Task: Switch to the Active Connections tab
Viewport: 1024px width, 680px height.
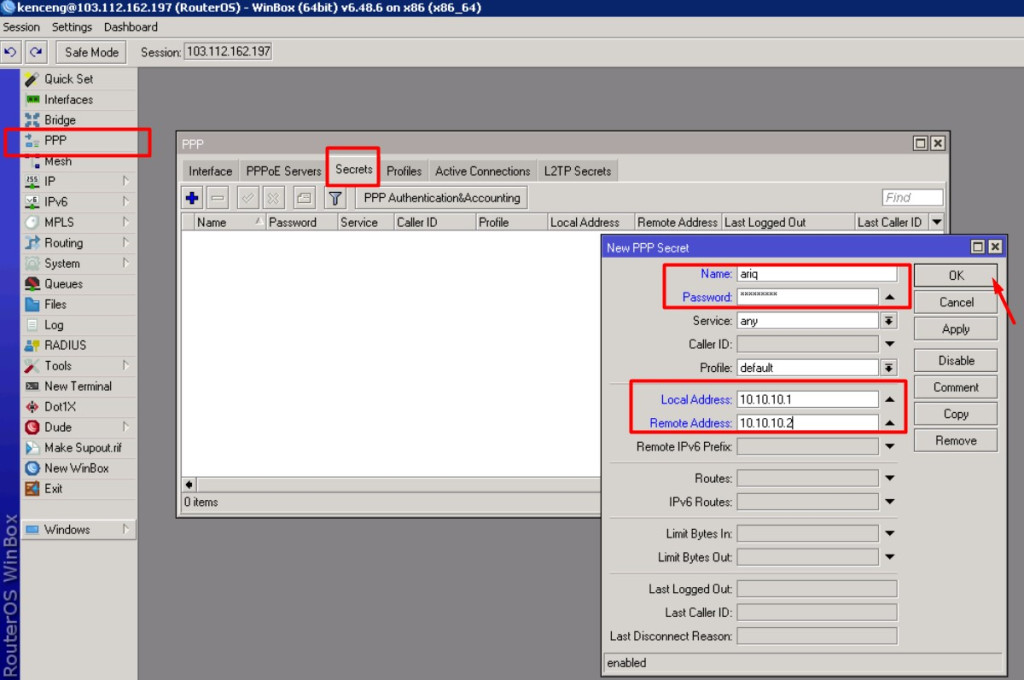Action: (x=483, y=171)
